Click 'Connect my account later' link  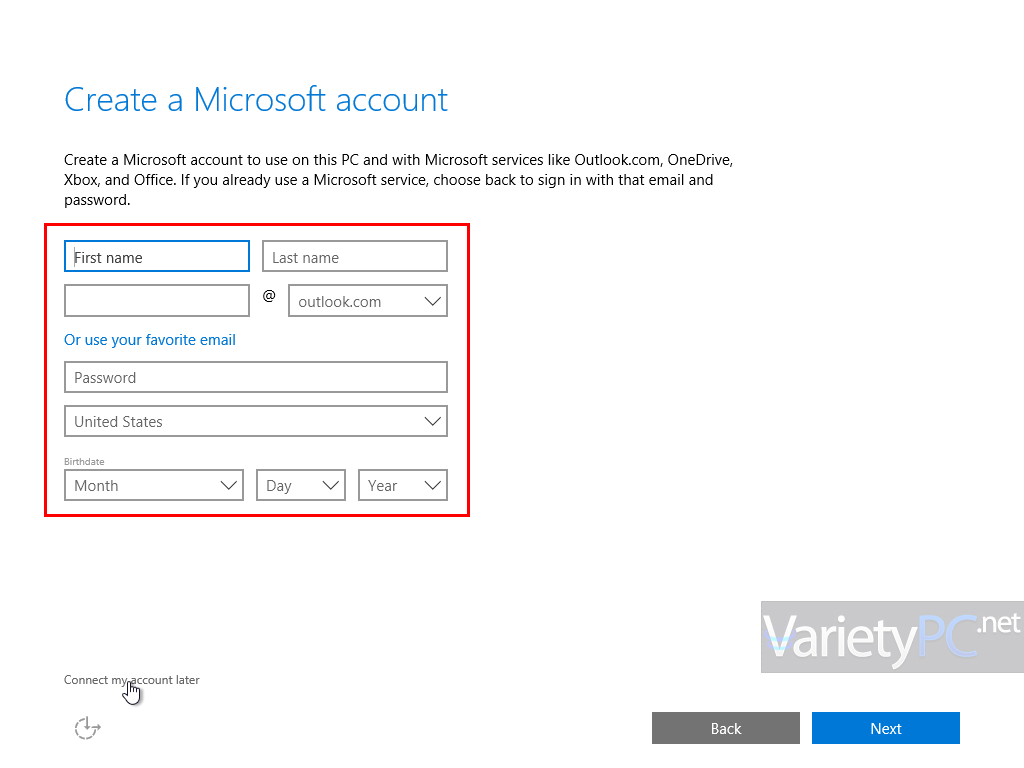131,680
